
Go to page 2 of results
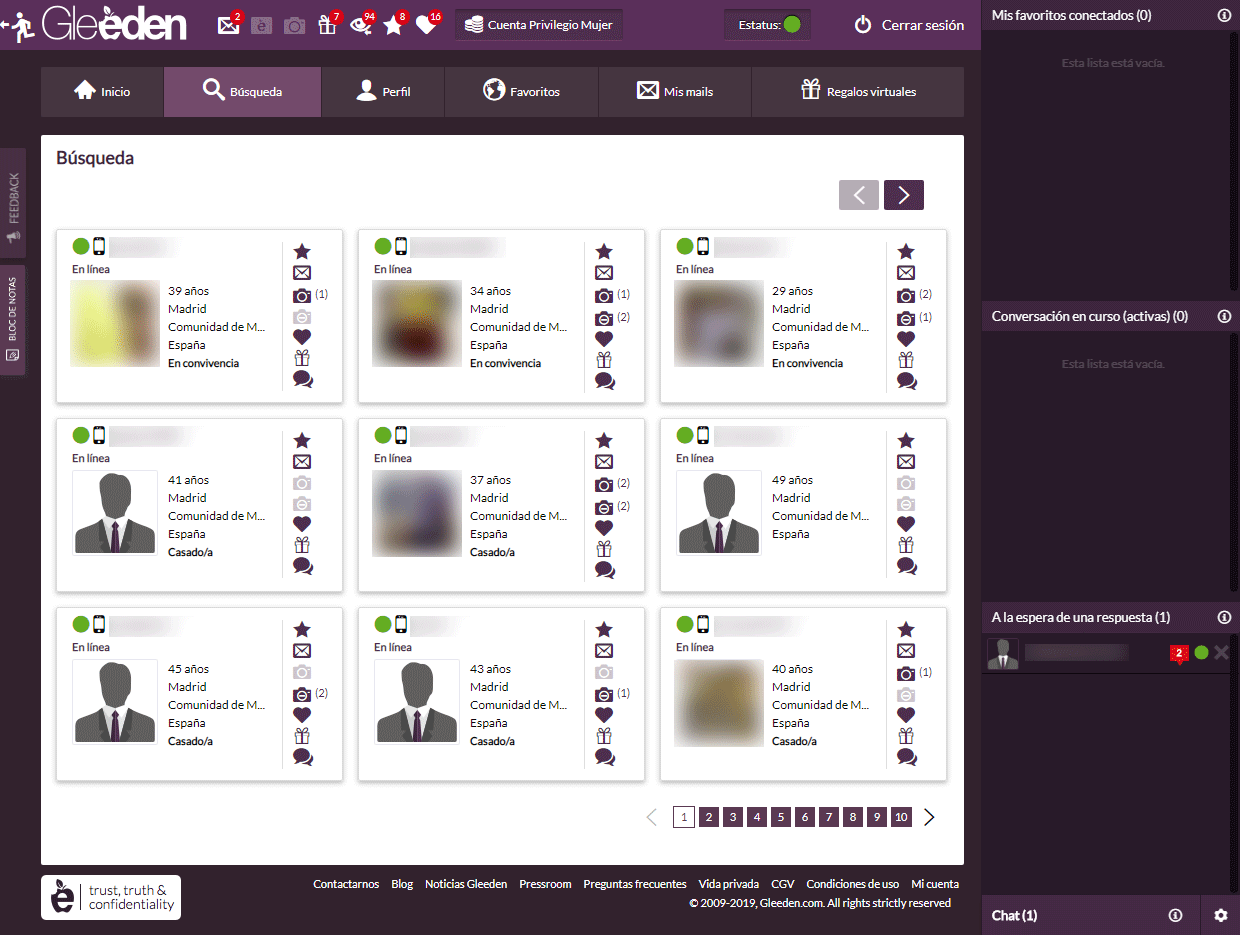tap(708, 817)
